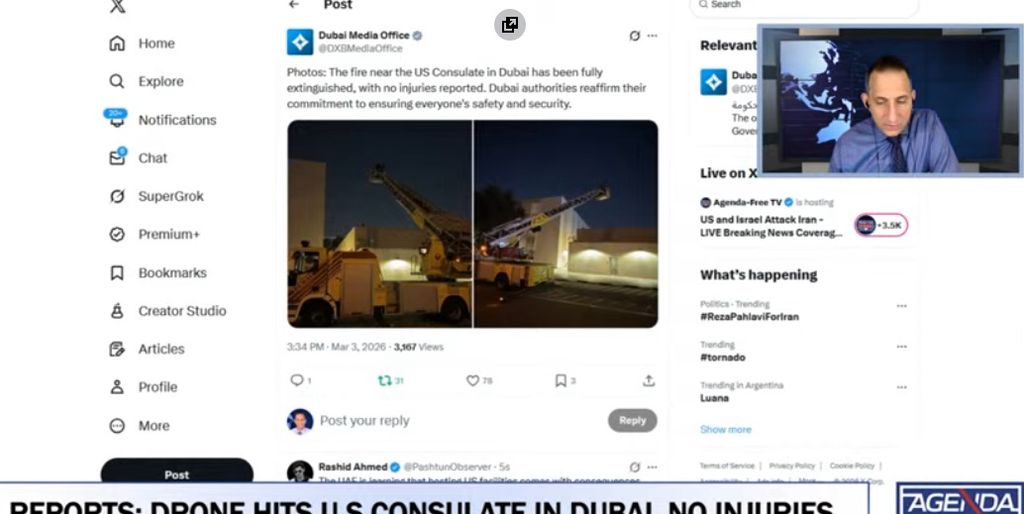Screen dimensions: 1024x514
Task: Open the SuperGrok sidebar icon
Action: point(117,196)
